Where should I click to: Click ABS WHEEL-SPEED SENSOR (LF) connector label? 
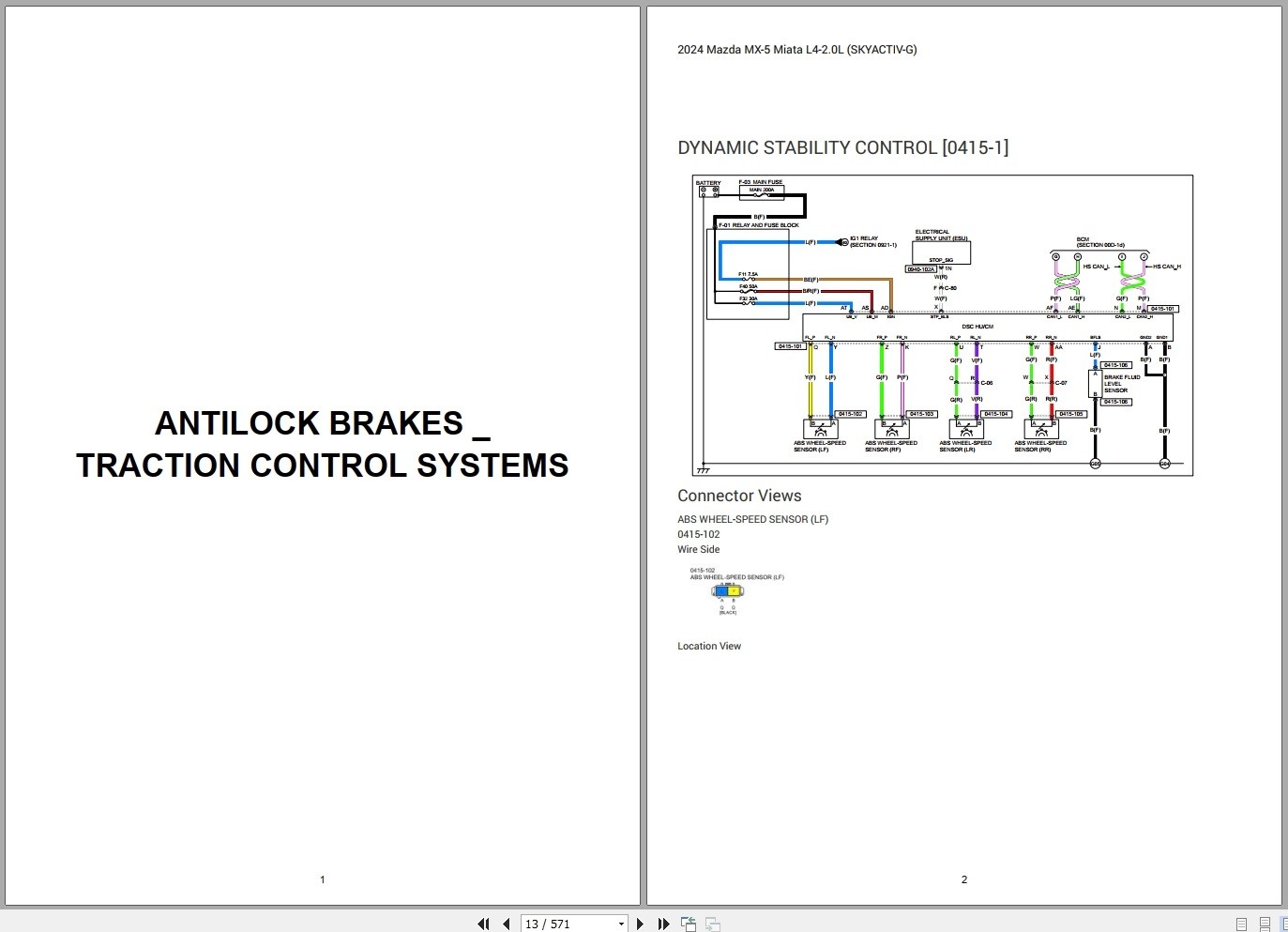(x=752, y=519)
